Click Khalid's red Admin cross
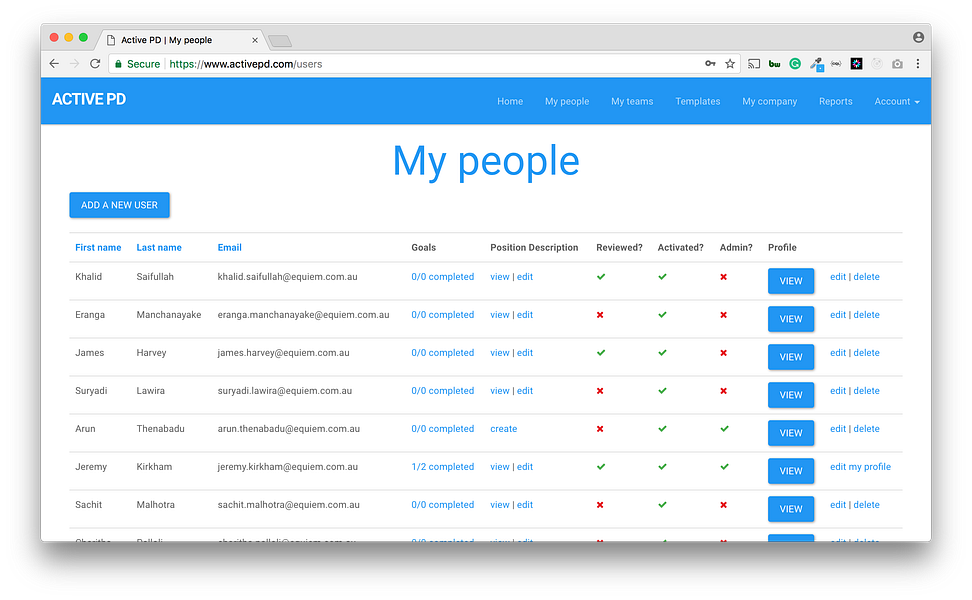Image resolution: width=972 pixels, height=600 pixels. (x=723, y=277)
